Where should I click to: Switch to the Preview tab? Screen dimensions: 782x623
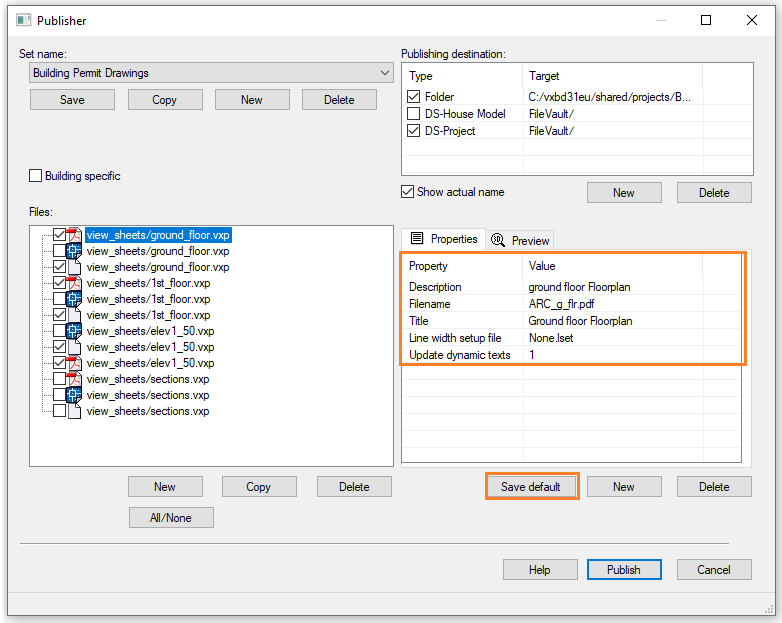click(x=521, y=240)
